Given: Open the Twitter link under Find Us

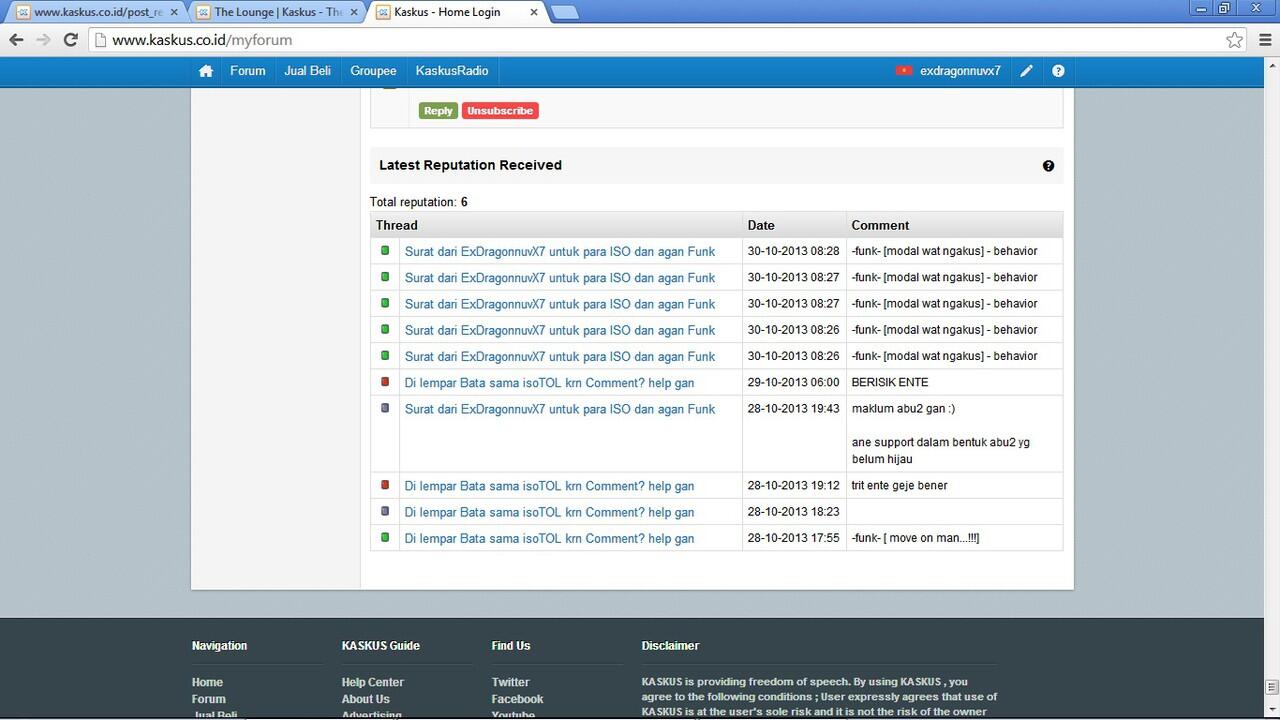Looking at the screenshot, I should coord(510,682).
